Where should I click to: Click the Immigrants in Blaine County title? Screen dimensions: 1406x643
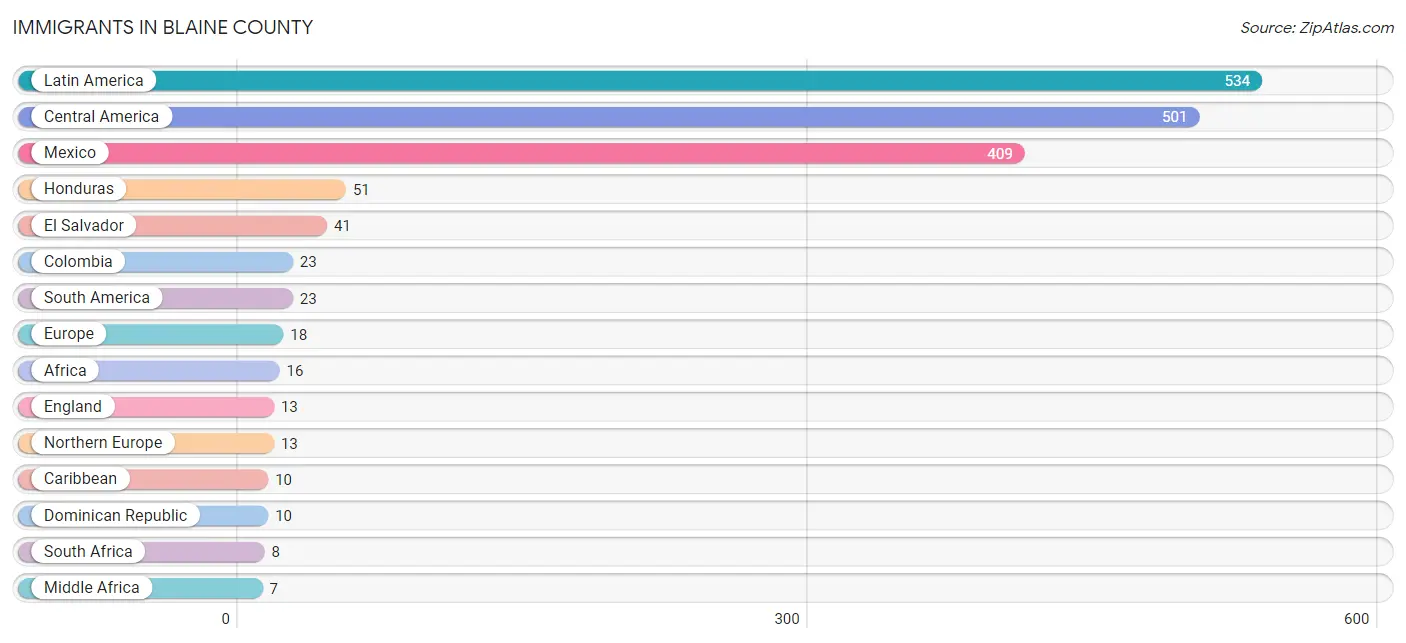click(x=163, y=28)
